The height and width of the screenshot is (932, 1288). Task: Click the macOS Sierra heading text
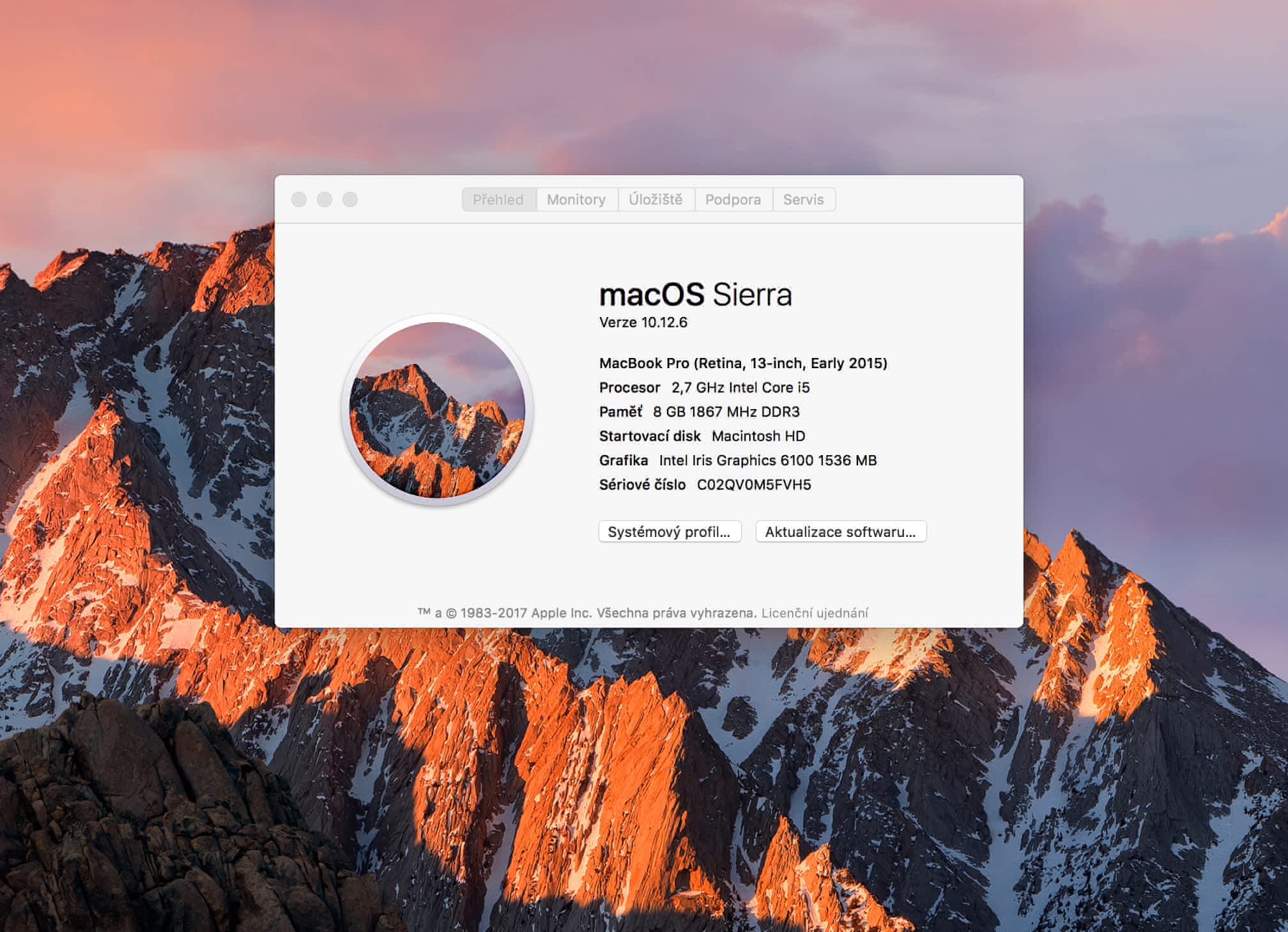[x=695, y=295]
